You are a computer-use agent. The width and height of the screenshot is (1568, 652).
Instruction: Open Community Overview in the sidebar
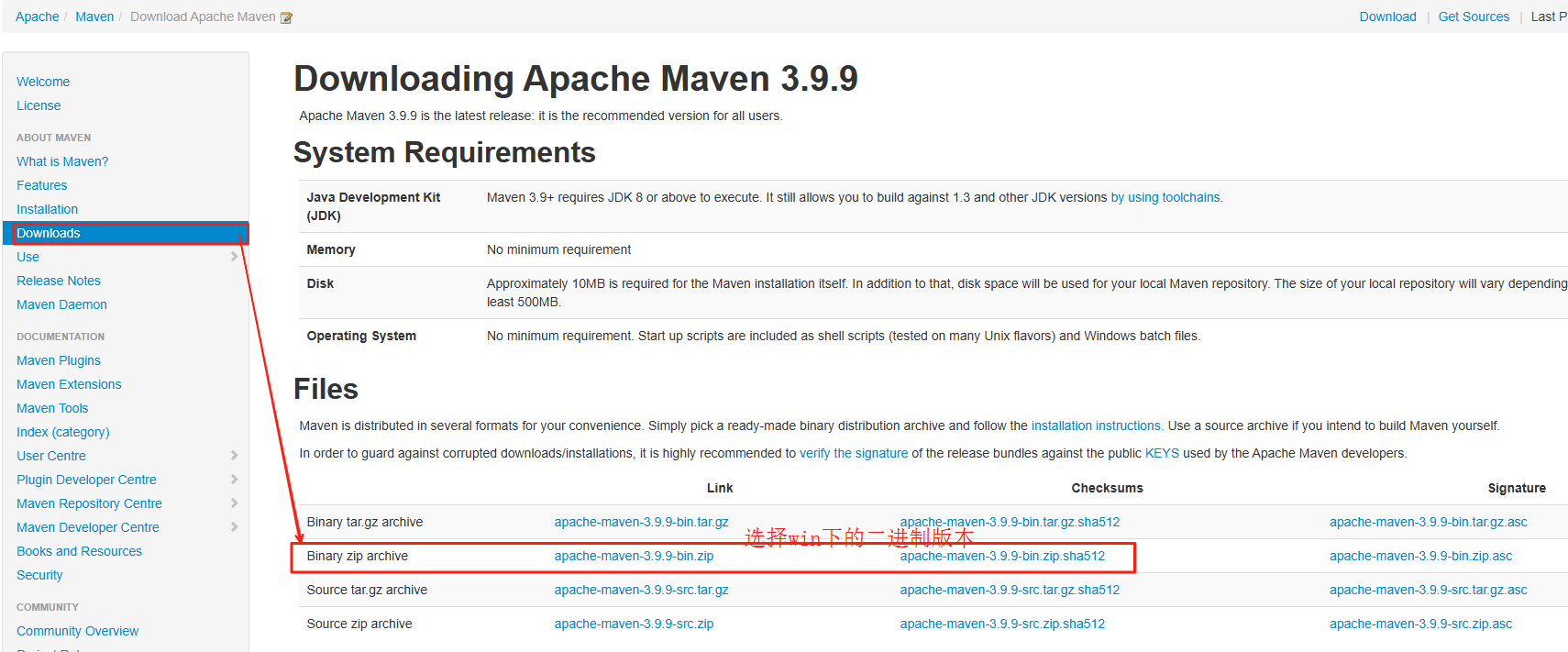[78, 631]
